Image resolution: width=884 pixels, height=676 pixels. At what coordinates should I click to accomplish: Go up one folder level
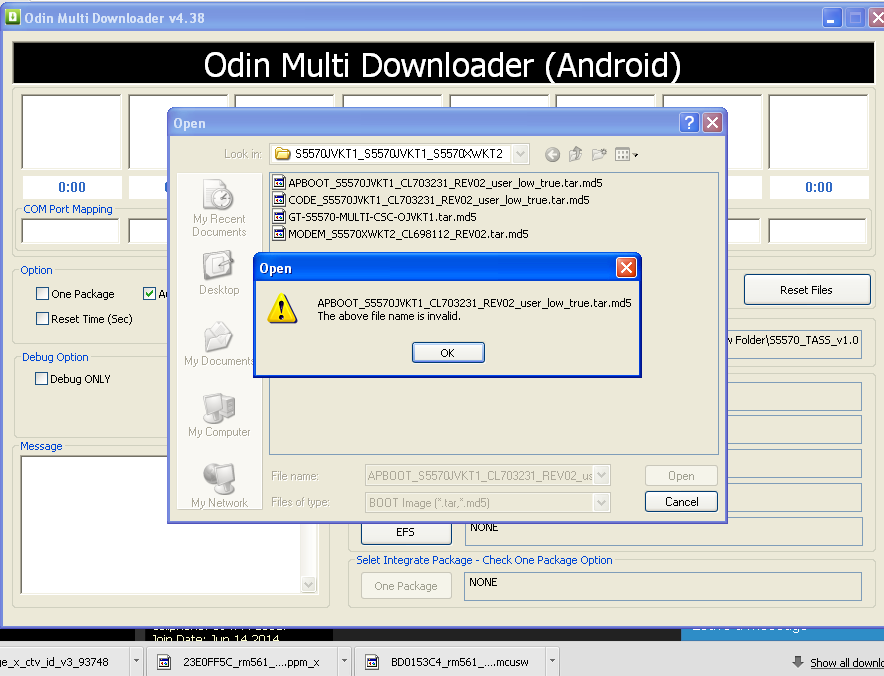[x=576, y=154]
